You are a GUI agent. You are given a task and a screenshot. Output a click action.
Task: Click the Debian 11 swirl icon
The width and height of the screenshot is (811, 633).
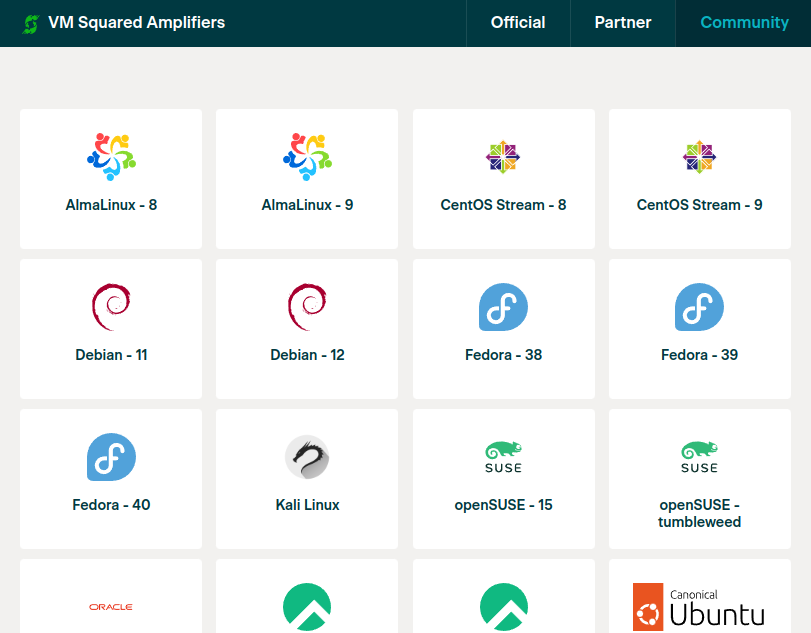pyautogui.click(x=111, y=307)
